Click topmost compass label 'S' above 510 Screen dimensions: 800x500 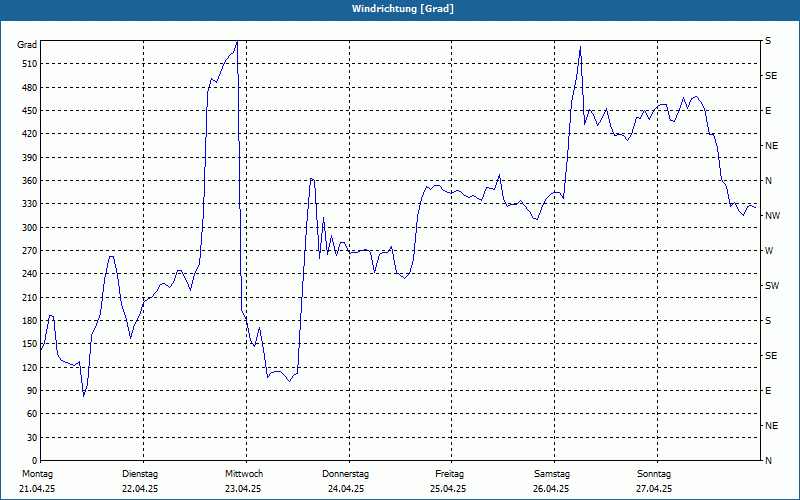coord(768,41)
